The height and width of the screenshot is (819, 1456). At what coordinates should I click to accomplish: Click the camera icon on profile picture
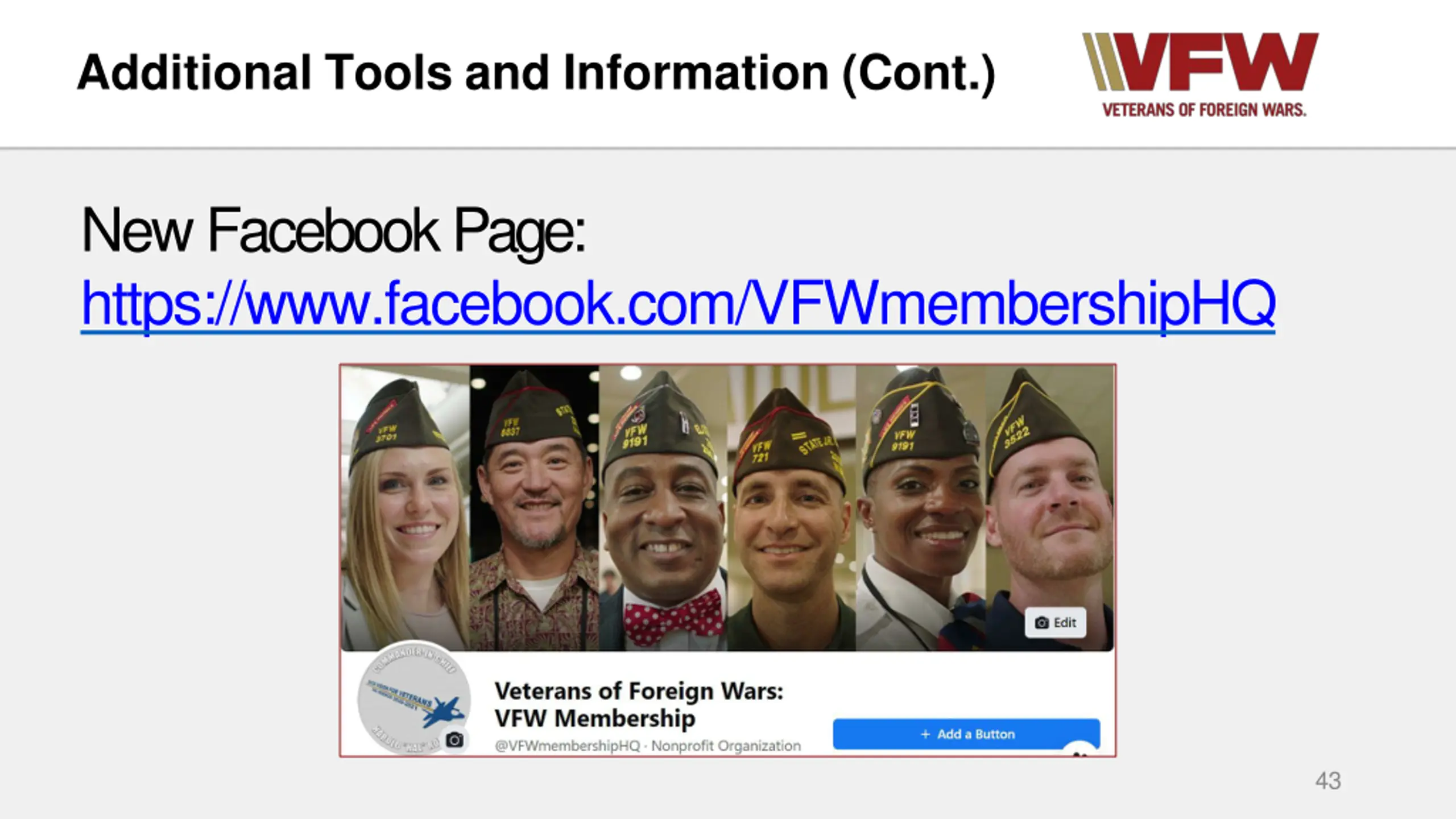[x=454, y=739]
